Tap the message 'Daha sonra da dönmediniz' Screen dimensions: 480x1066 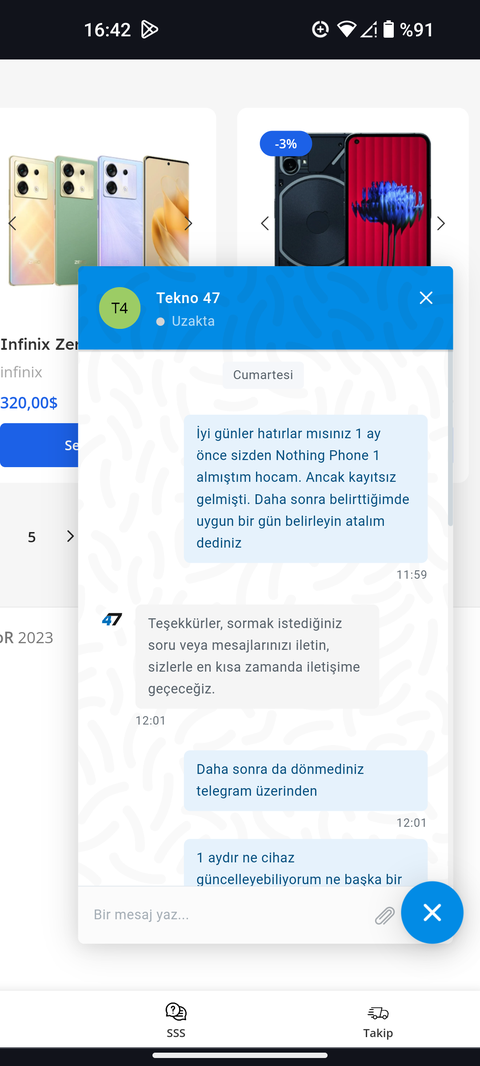[x=305, y=780]
